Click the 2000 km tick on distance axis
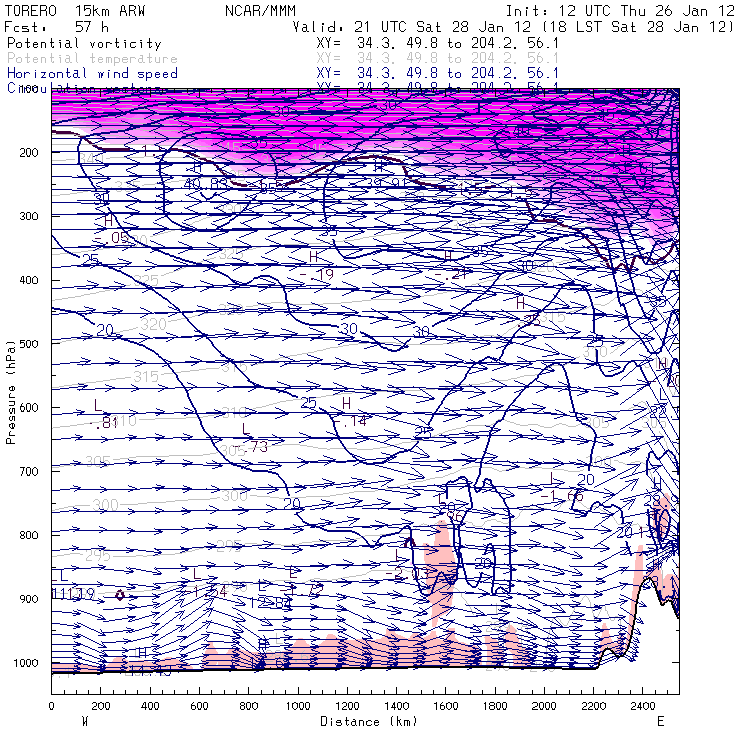Screen dimensions: 740x740 (x=544, y=706)
